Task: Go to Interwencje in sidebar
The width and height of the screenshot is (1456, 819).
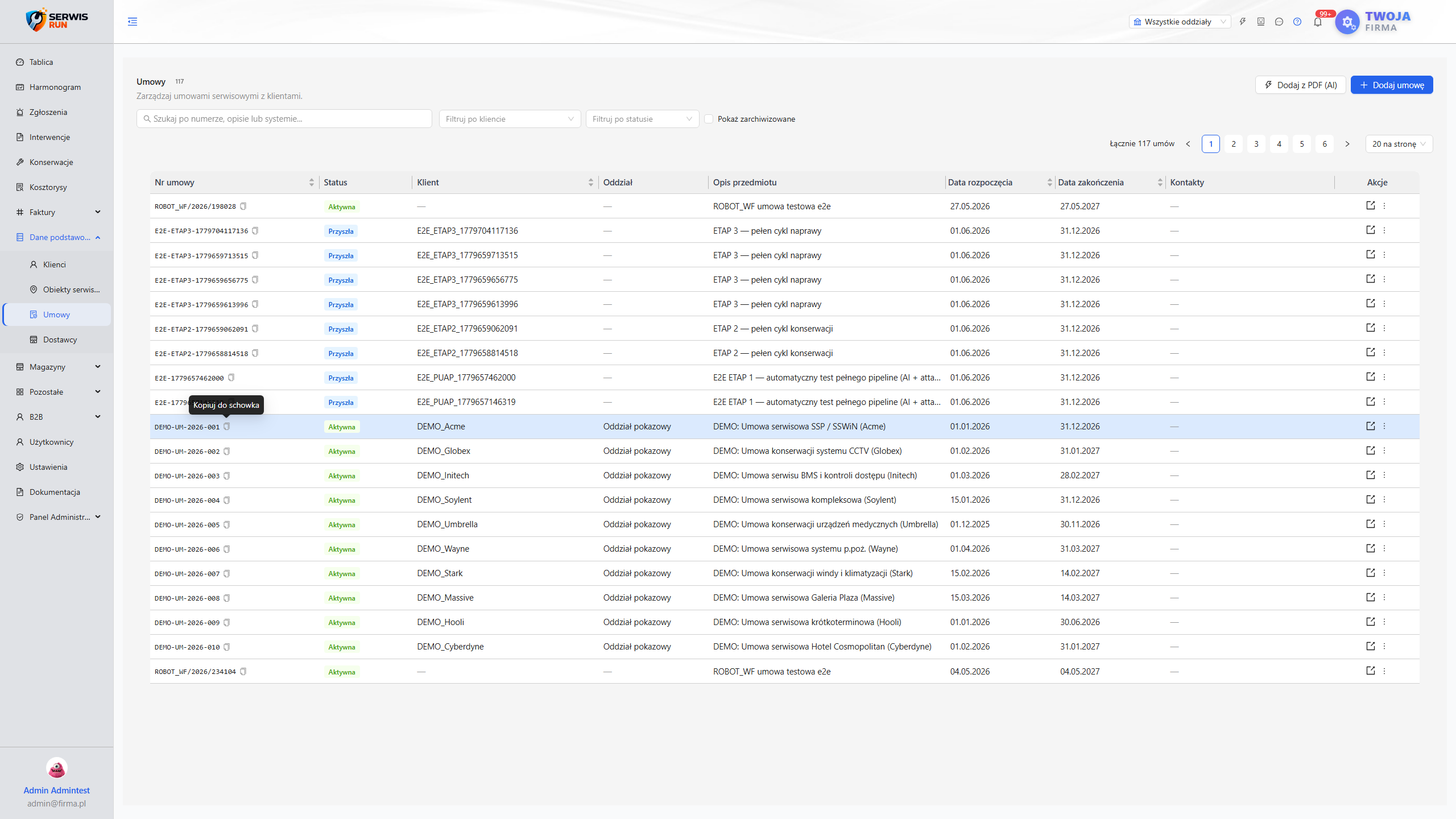Action: (x=57, y=137)
